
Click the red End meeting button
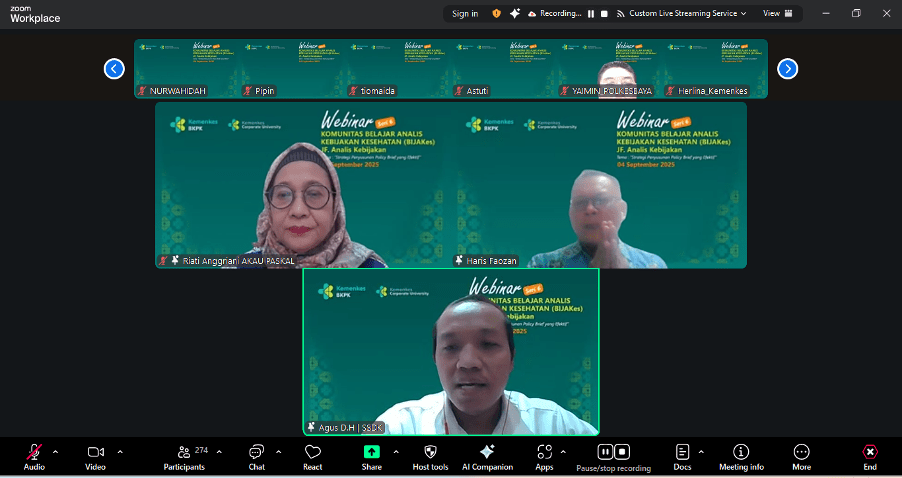coord(870,455)
